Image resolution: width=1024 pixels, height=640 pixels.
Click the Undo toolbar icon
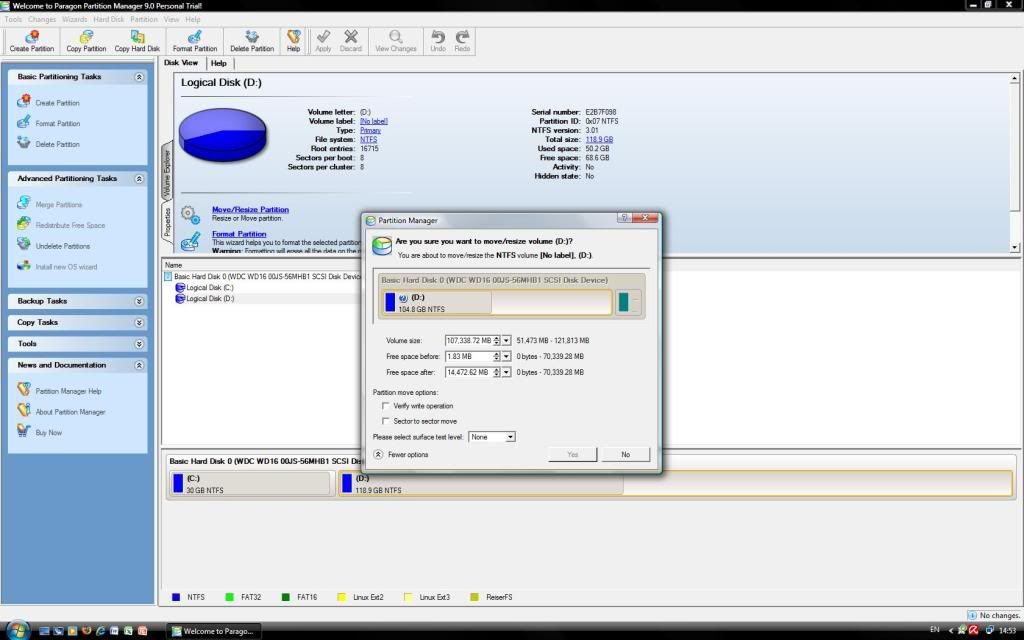(x=438, y=41)
